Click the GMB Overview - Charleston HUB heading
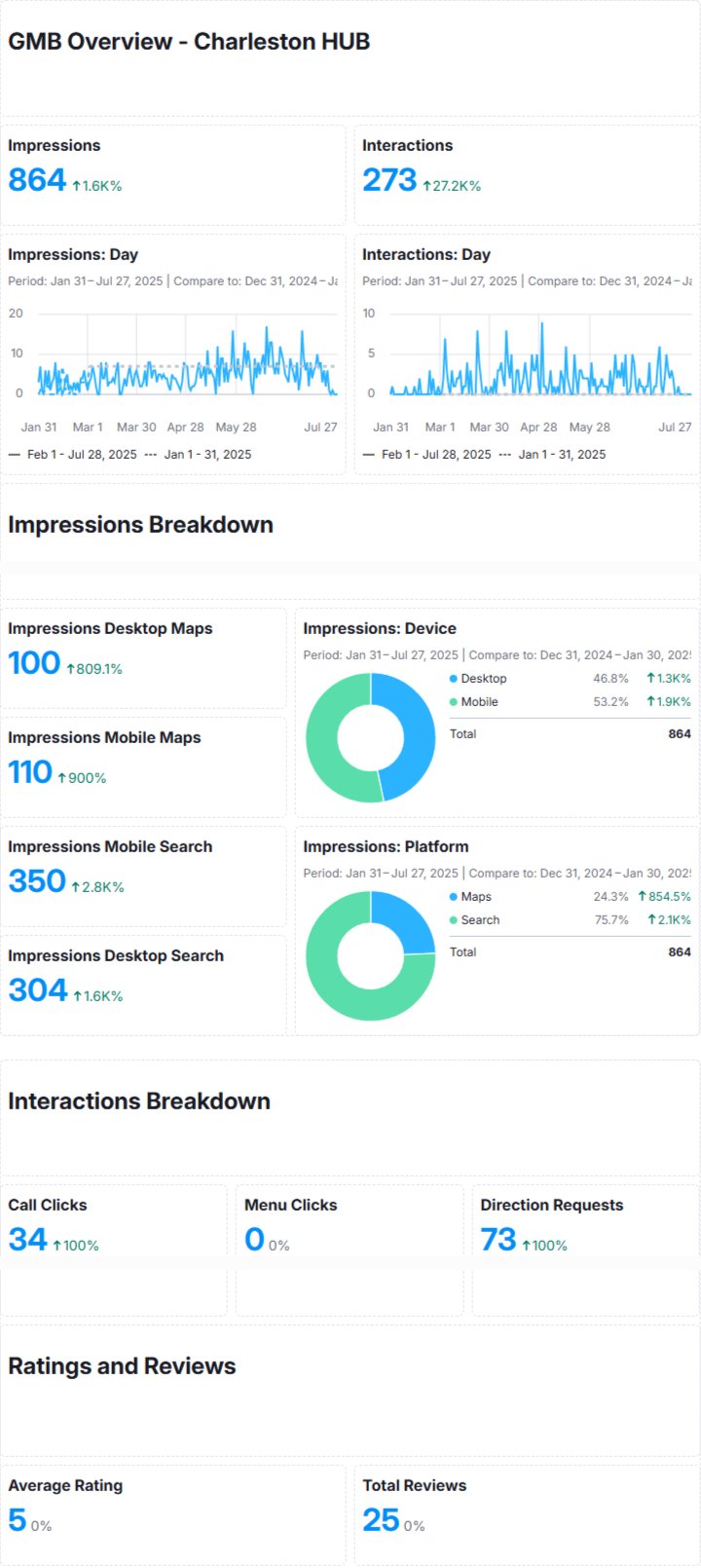Viewport: 701px width, 1568px height. (x=189, y=42)
